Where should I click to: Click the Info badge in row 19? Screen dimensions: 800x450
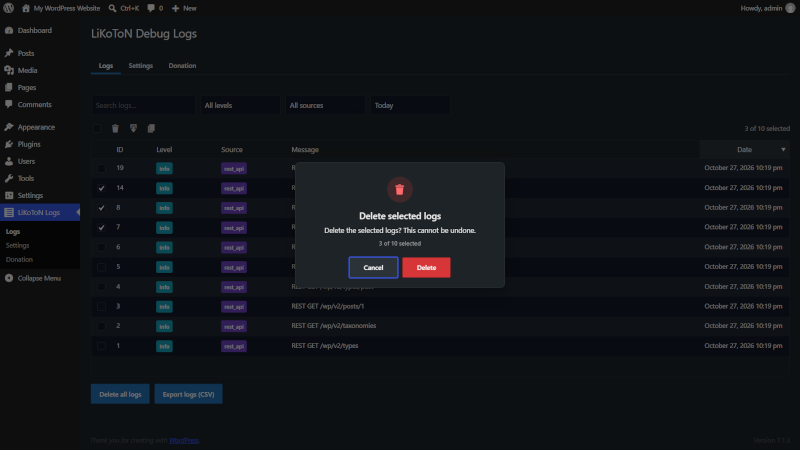(x=164, y=168)
